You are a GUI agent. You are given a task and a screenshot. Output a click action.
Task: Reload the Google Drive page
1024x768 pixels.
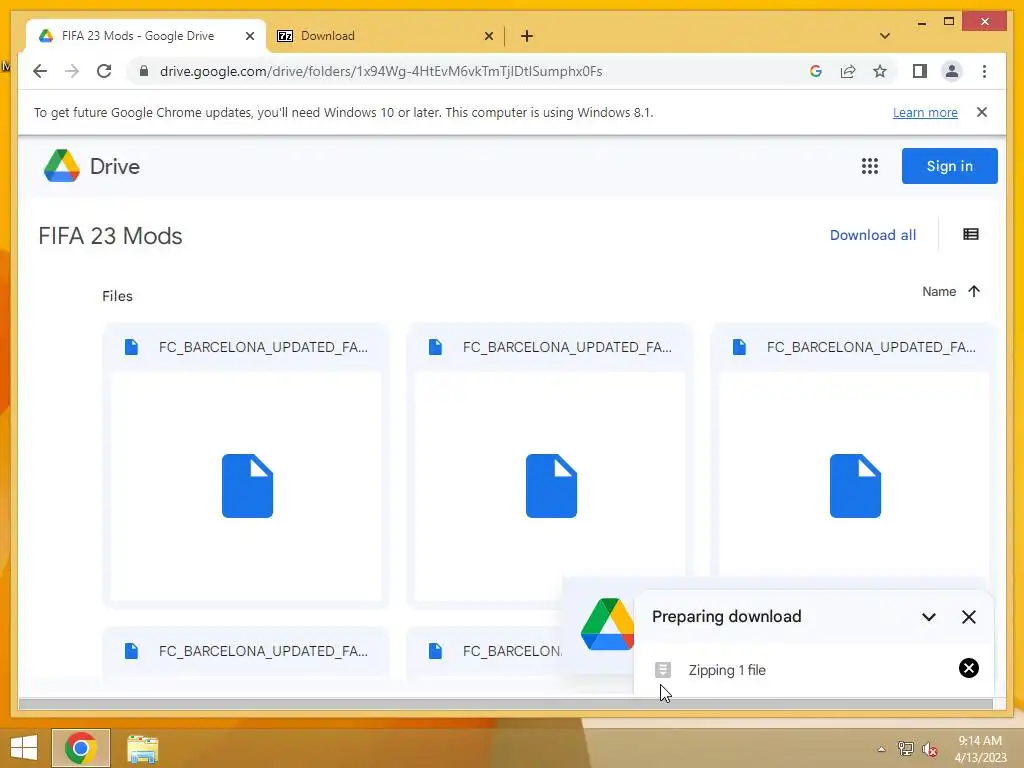tap(104, 71)
